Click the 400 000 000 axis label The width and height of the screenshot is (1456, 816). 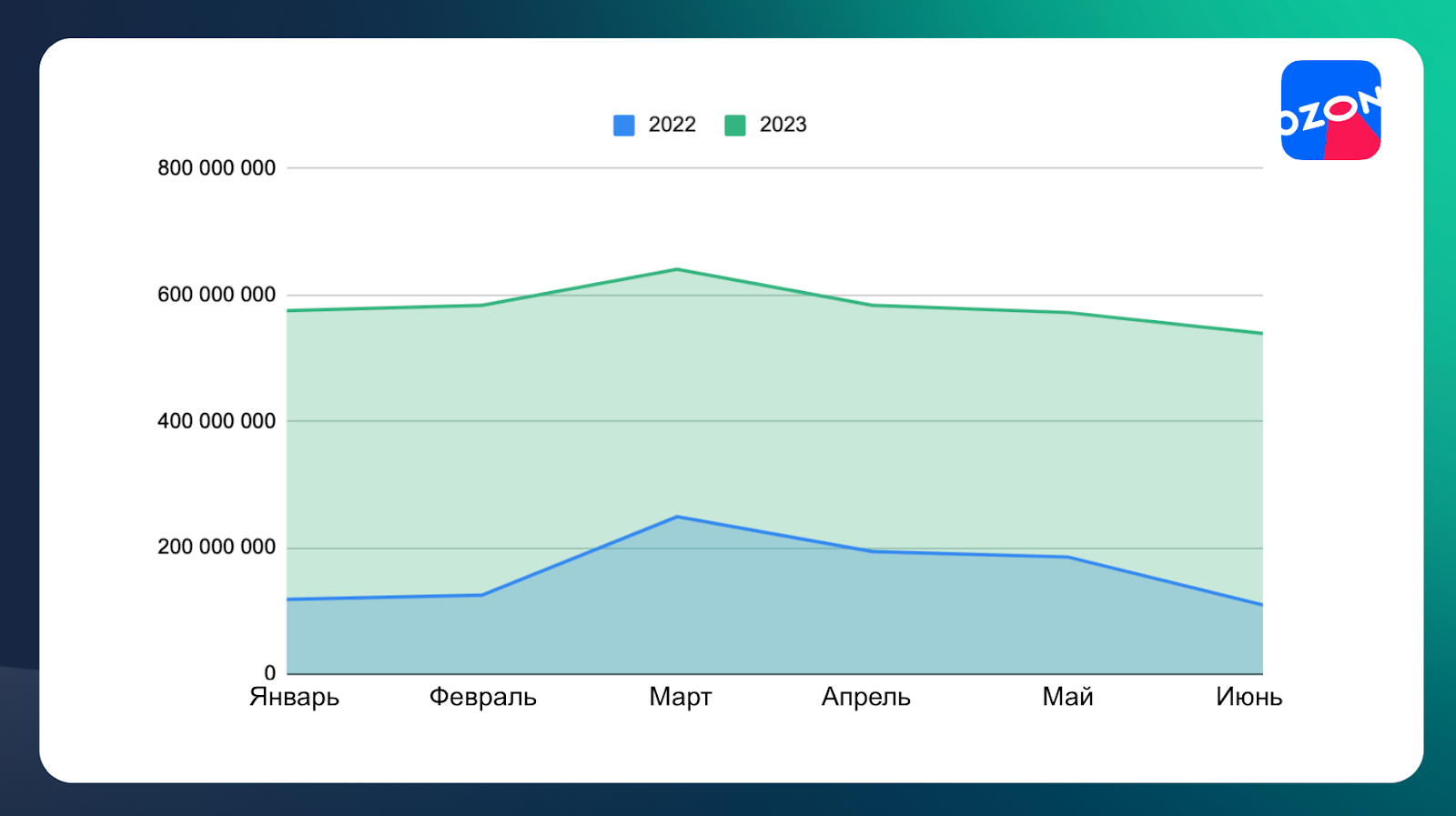(x=217, y=421)
